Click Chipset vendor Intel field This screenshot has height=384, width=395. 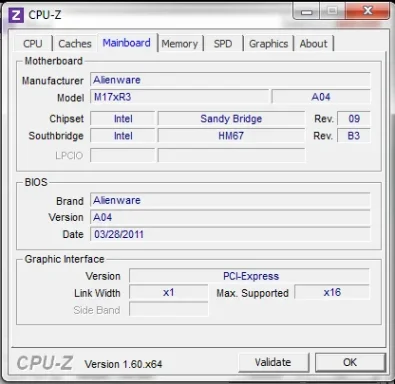[123, 119]
